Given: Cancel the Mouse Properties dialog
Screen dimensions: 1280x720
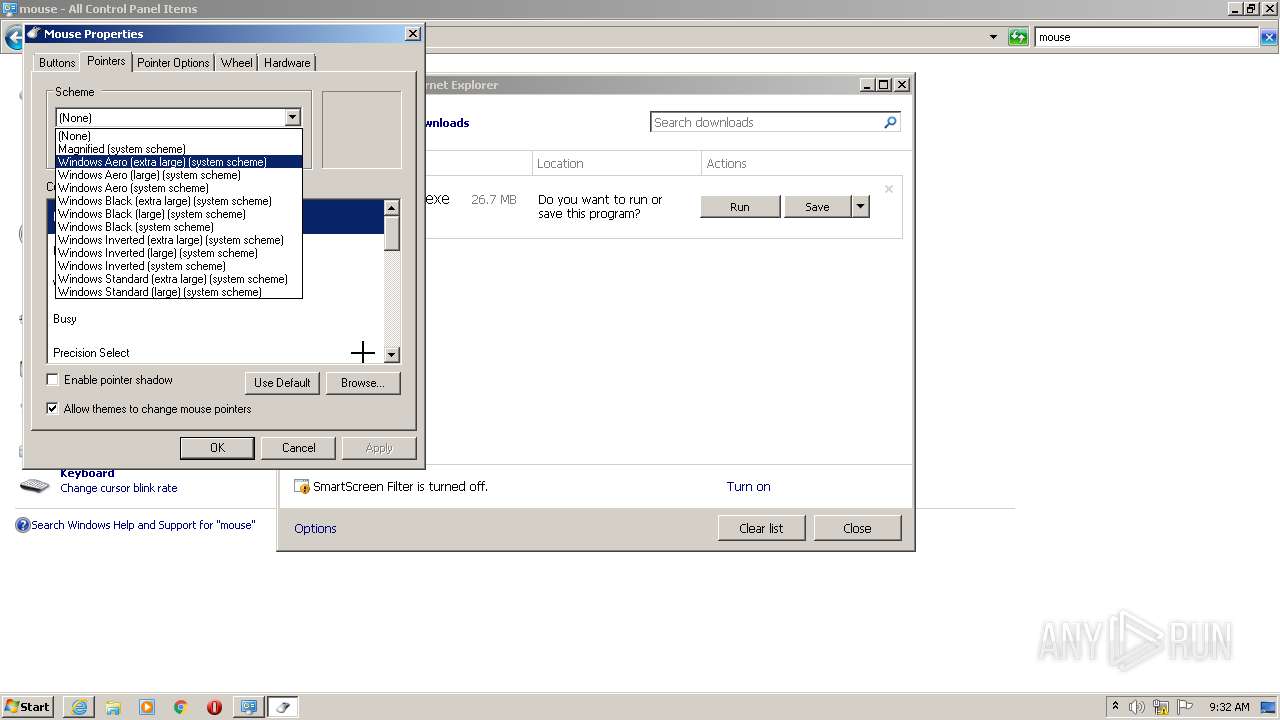Looking at the screenshot, I should coord(298,448).
